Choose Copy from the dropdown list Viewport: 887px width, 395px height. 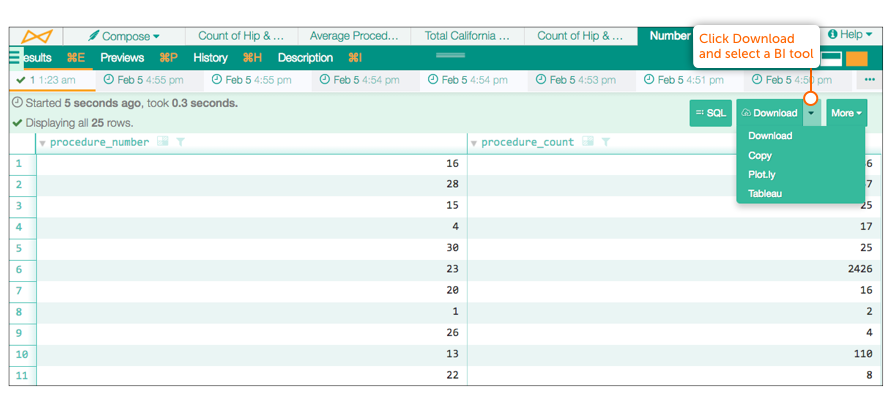760,156
